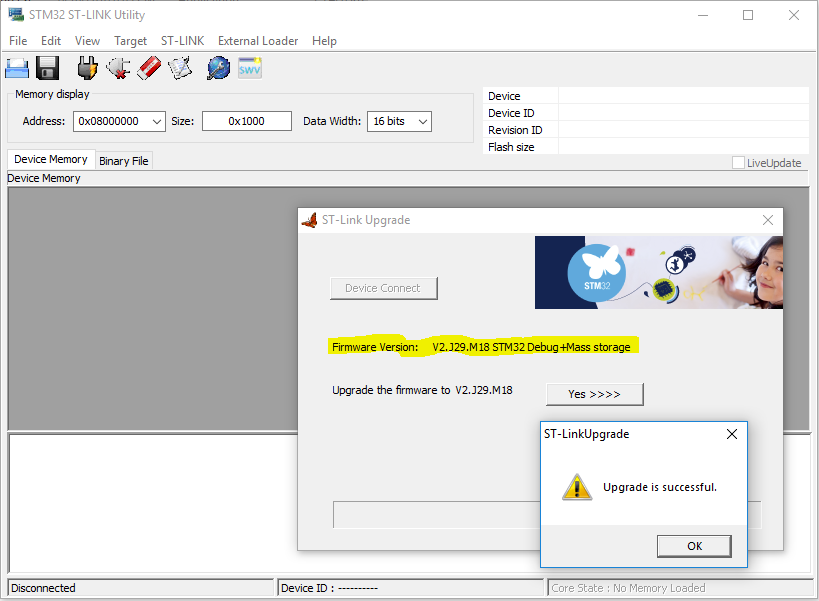819x601 pixels.
Task: Click the Full chip erase eraser icon
Action: (149, 68)
